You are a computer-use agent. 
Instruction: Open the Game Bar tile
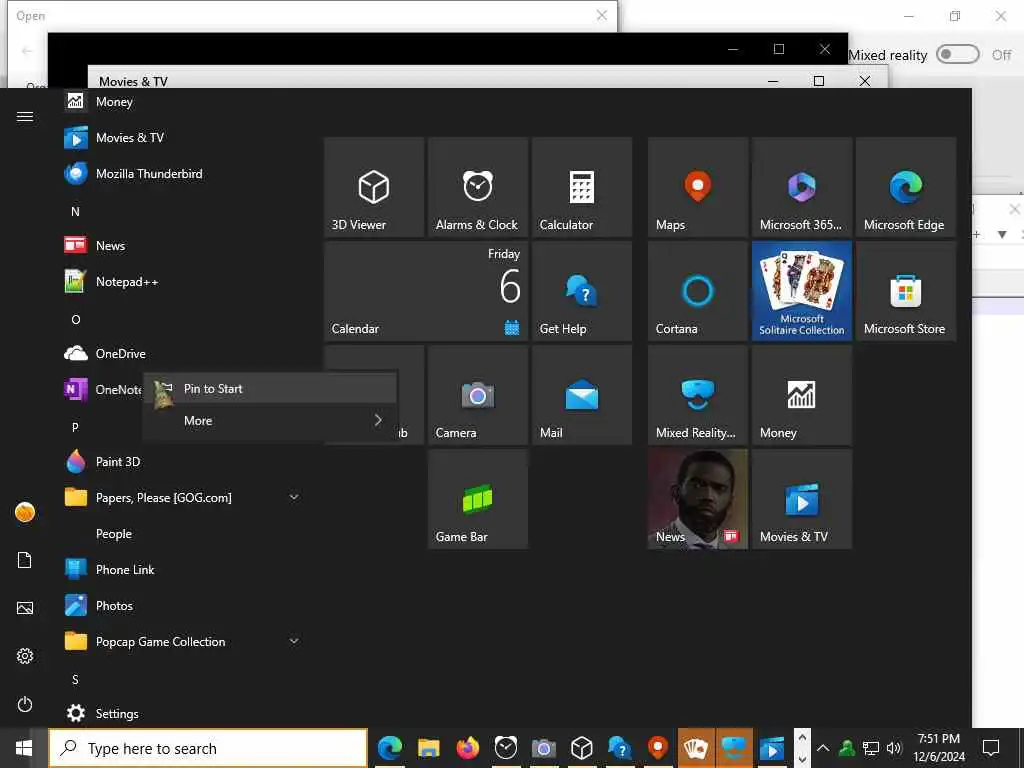pyautogui.click(x=477, y=499)
